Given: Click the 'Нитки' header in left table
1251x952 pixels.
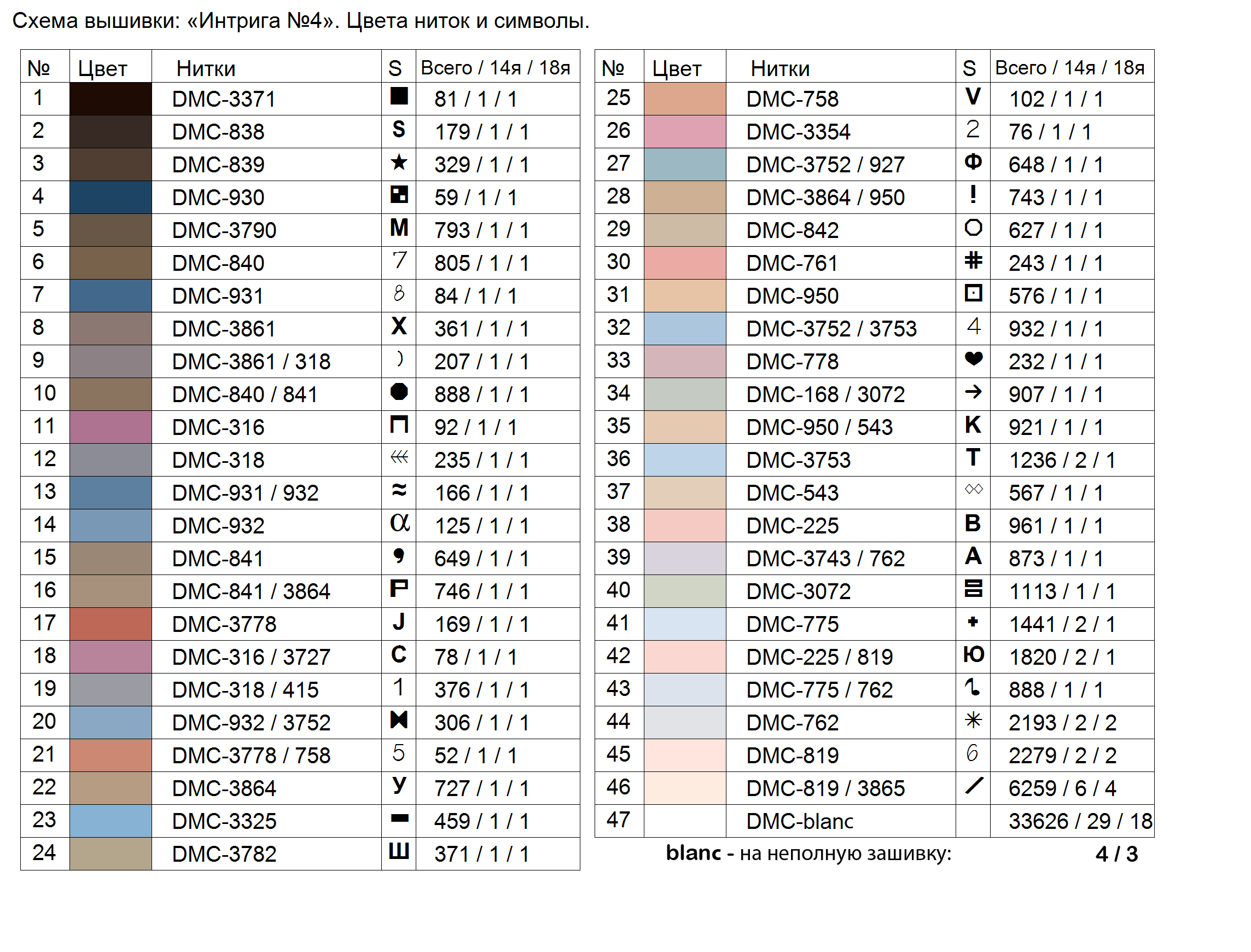Looking at the screenshot, I should click(206, 68).
